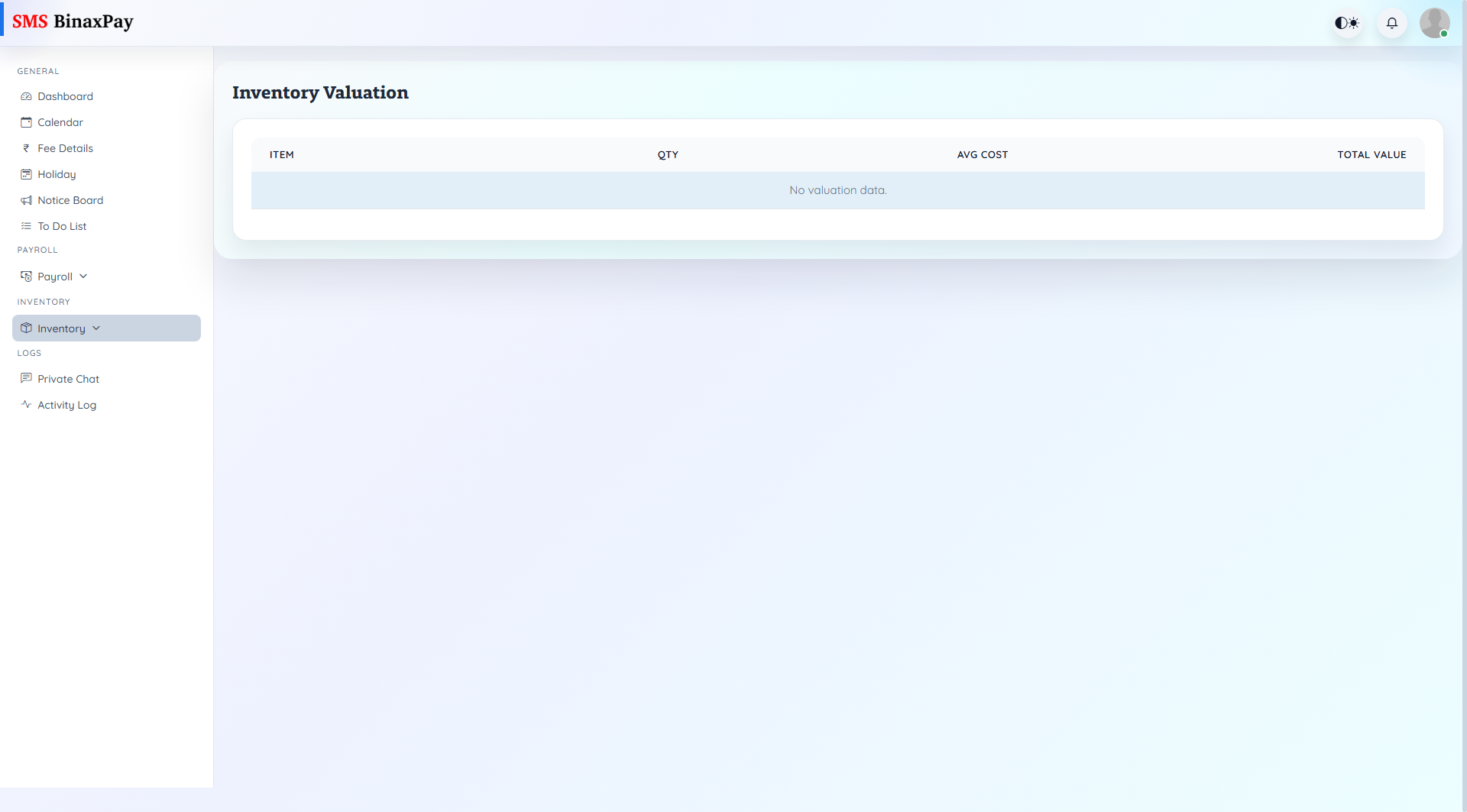Click the rupee icon next to Fee Details

coord(26,148)
